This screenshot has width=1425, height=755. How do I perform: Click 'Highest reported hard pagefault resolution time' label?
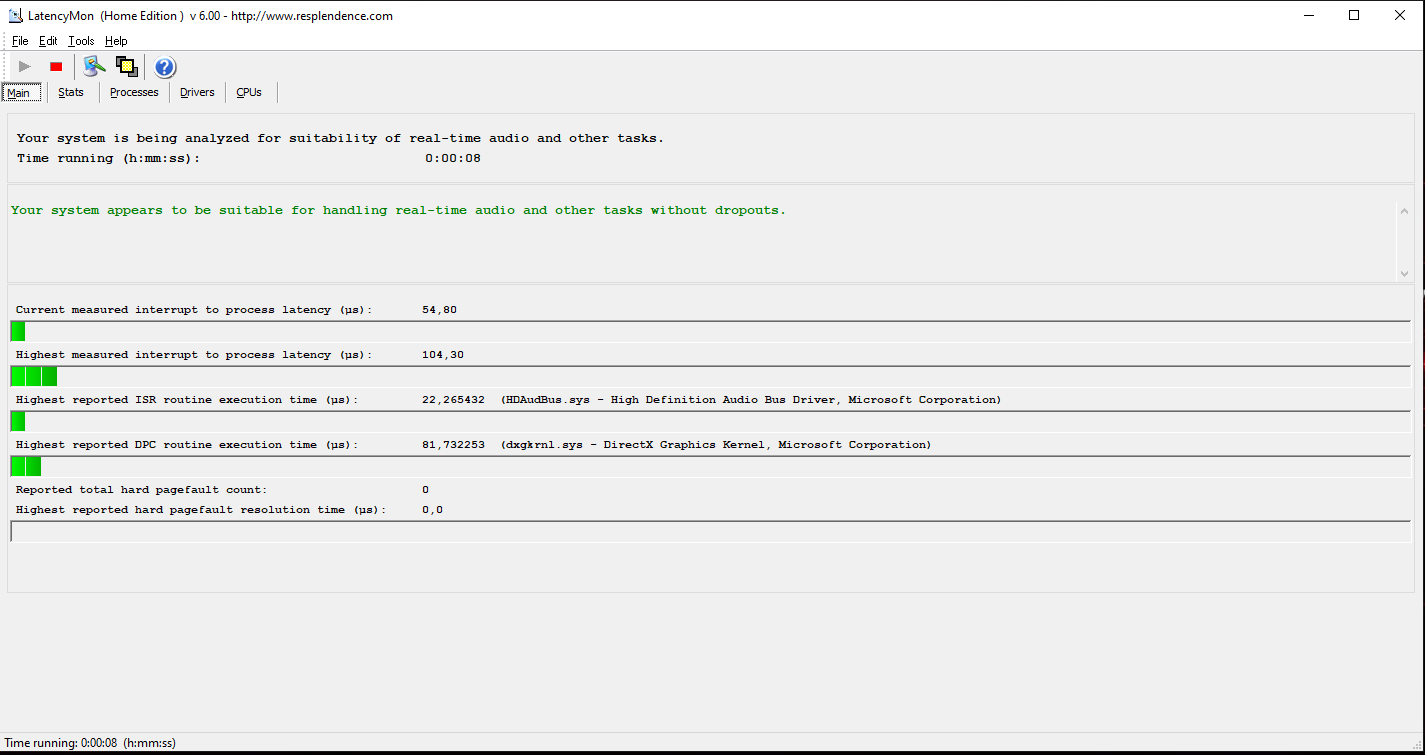[x=201, y=510]
